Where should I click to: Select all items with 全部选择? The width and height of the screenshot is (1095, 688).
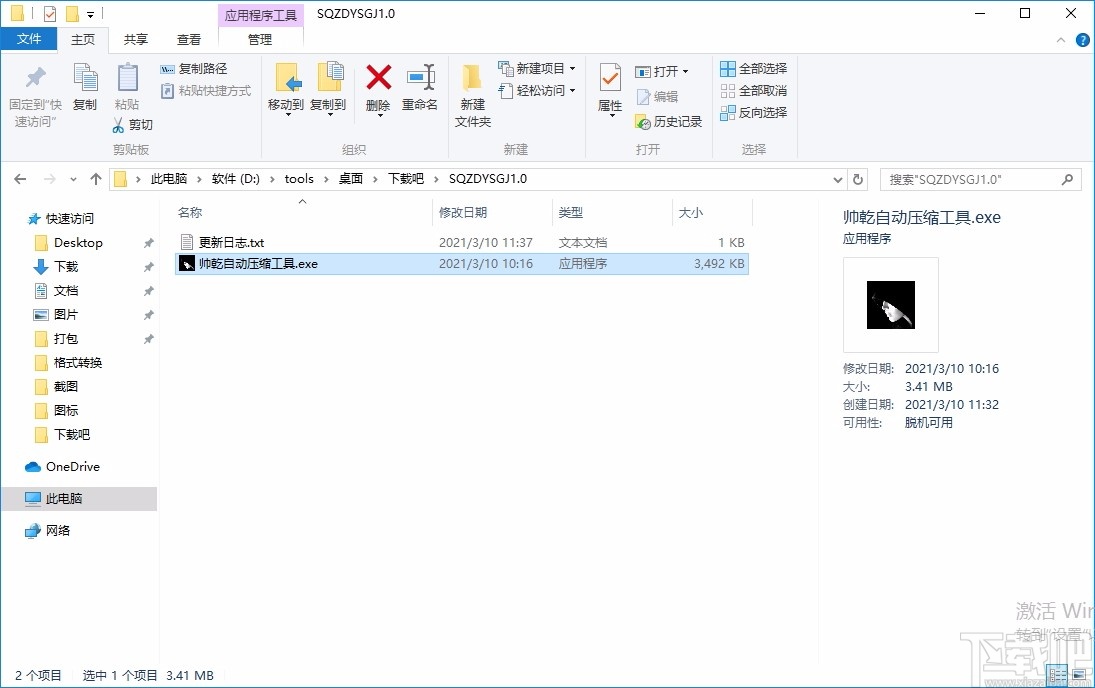click(753, 68)
